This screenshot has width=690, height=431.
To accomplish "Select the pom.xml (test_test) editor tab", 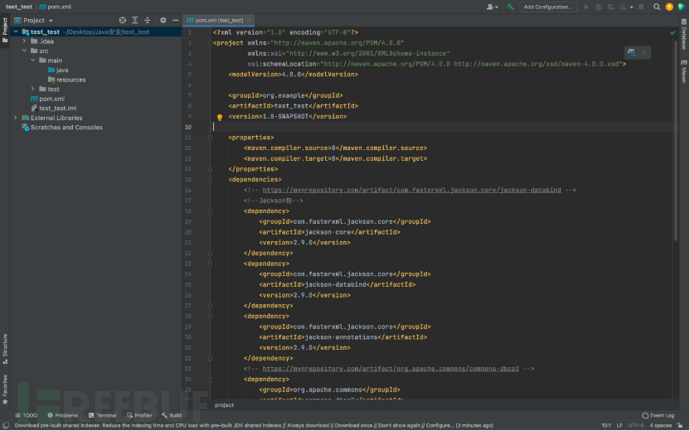I will coord(217,20).
